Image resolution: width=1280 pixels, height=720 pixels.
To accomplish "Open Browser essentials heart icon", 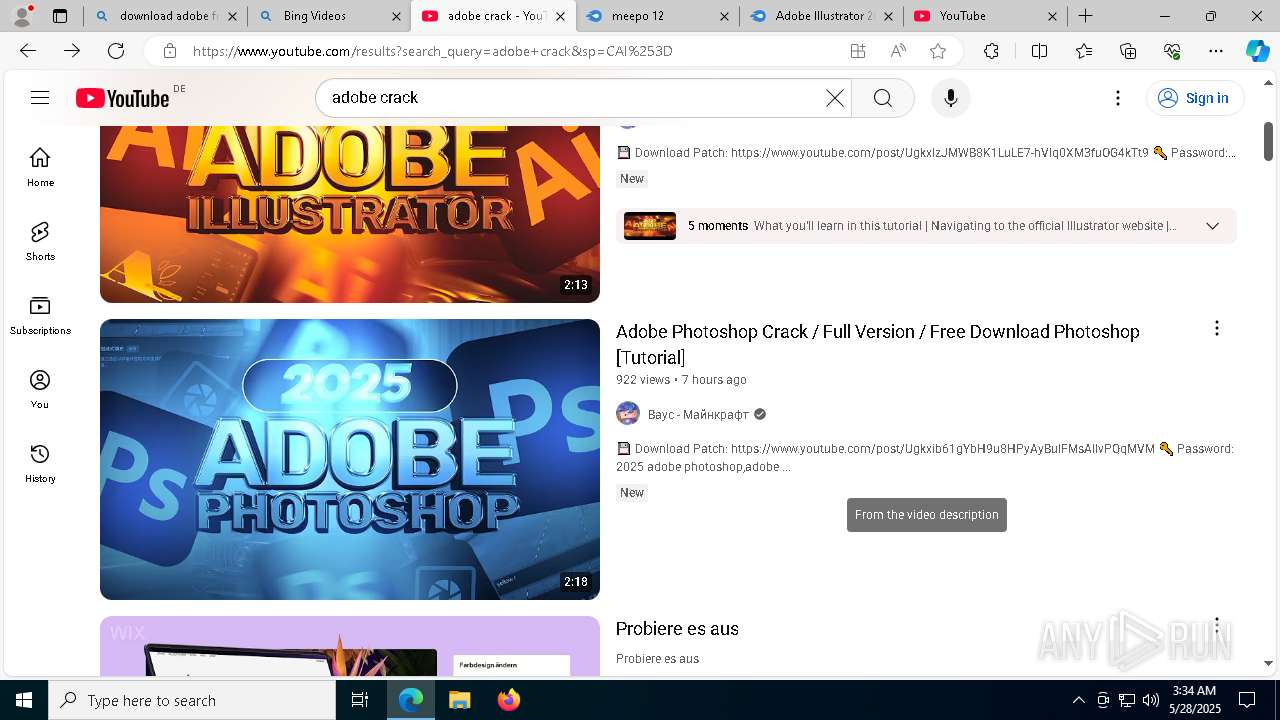I will pyautogui.click(x=1172, y=51).
